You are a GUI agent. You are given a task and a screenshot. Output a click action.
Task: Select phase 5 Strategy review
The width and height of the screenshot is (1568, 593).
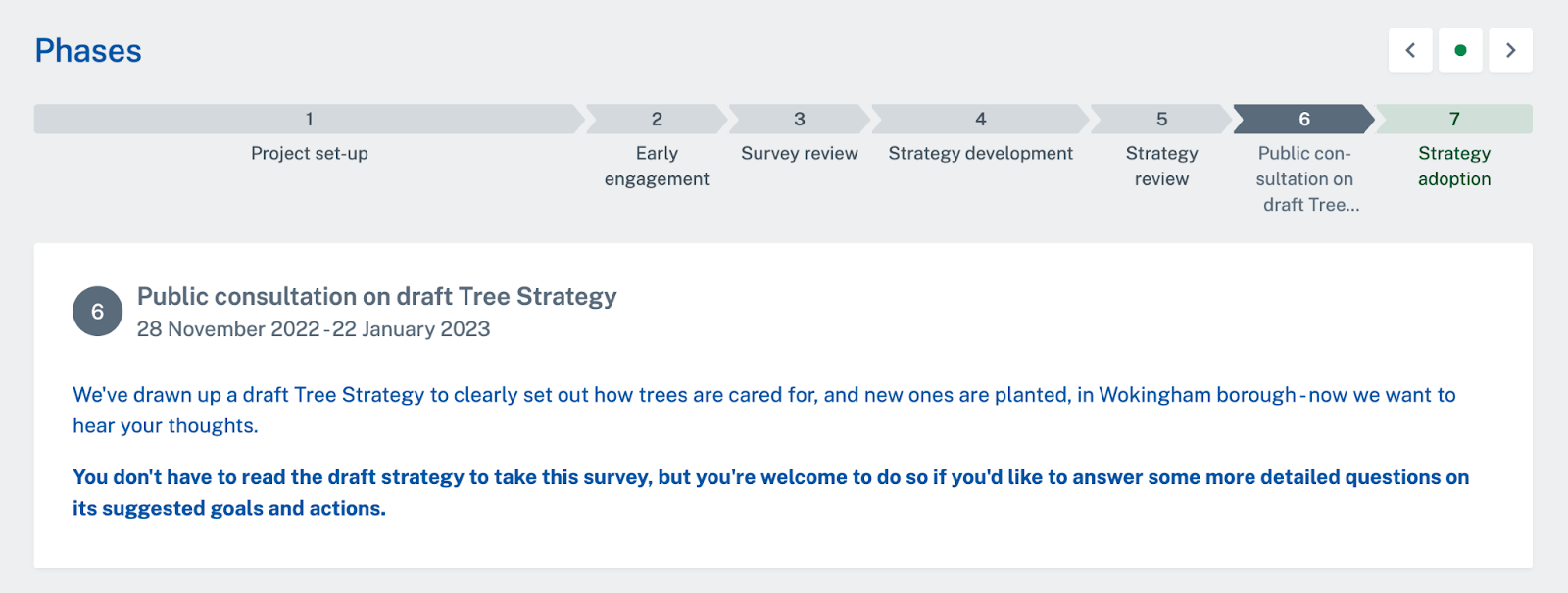(x=1161, y=119)
